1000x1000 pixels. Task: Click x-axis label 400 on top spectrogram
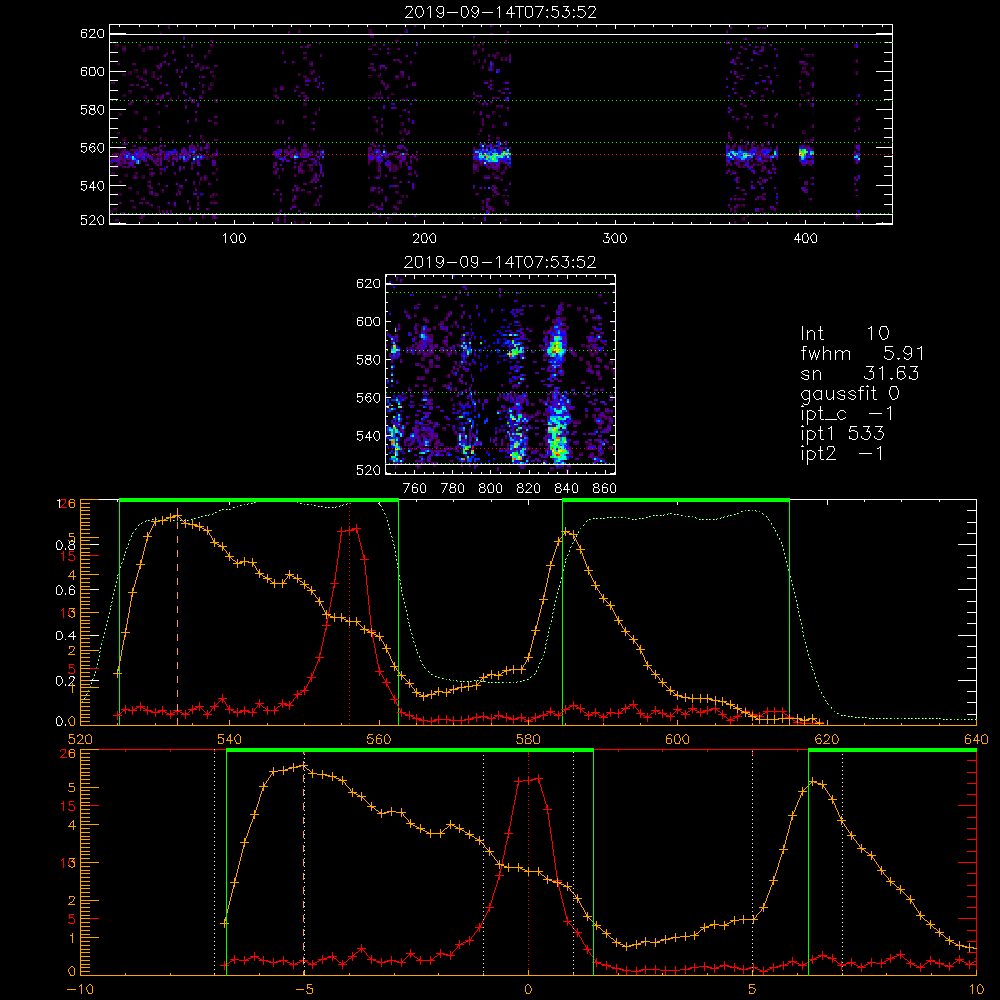[x=805, y=239]
